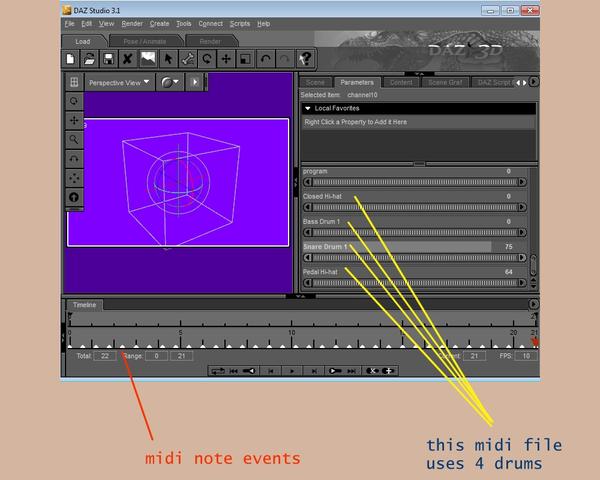
Task: Switch to the Scene Graf tab
Action: 445,82
